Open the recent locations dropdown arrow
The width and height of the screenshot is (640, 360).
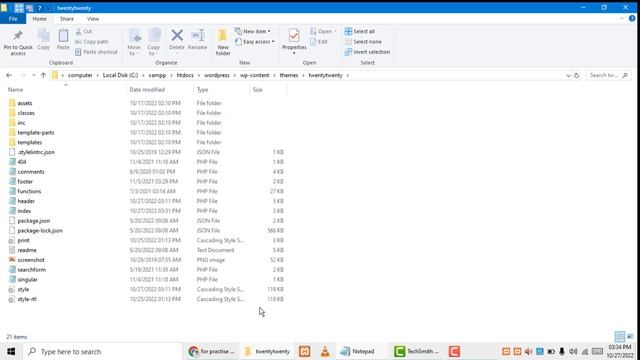pos(33,75)
